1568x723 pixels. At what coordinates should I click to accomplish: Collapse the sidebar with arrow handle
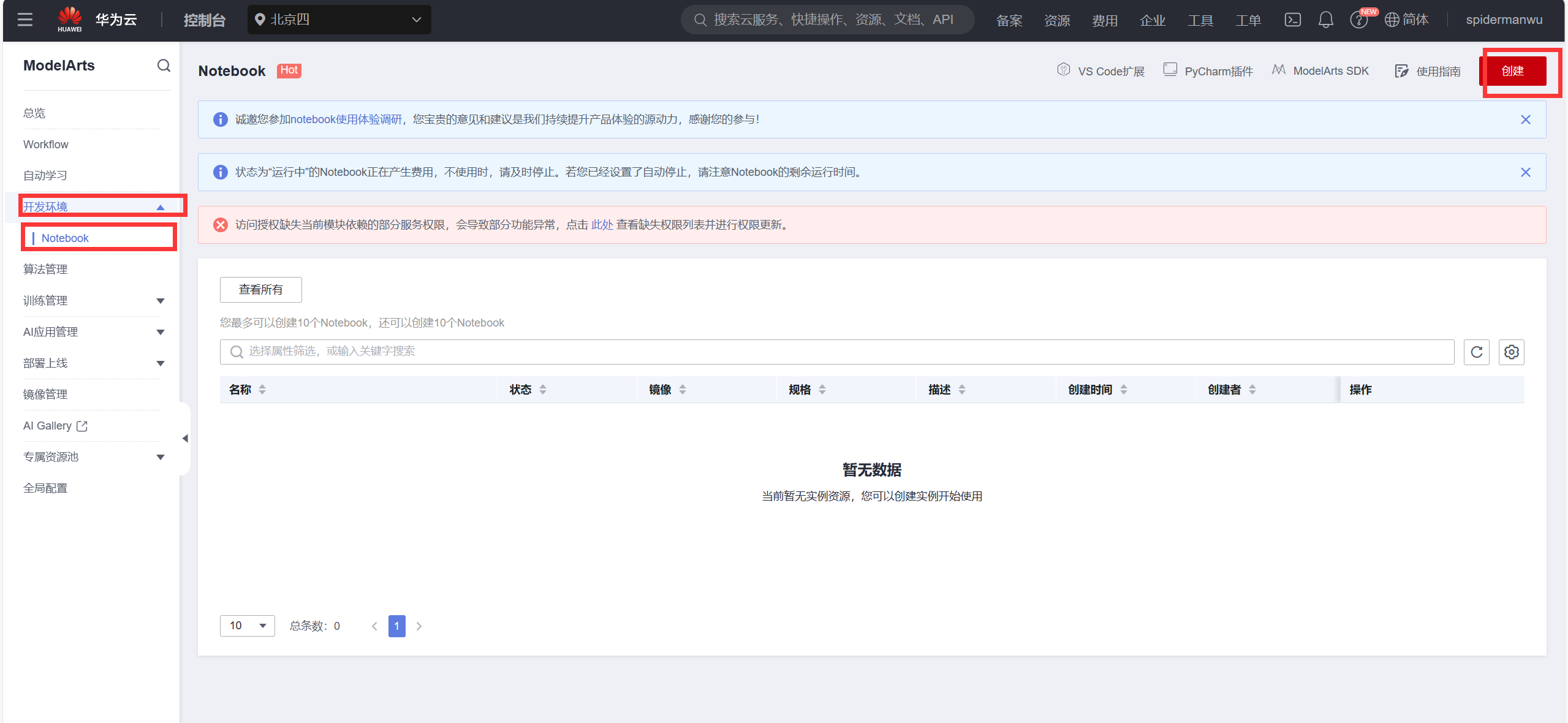pos(185,438)
